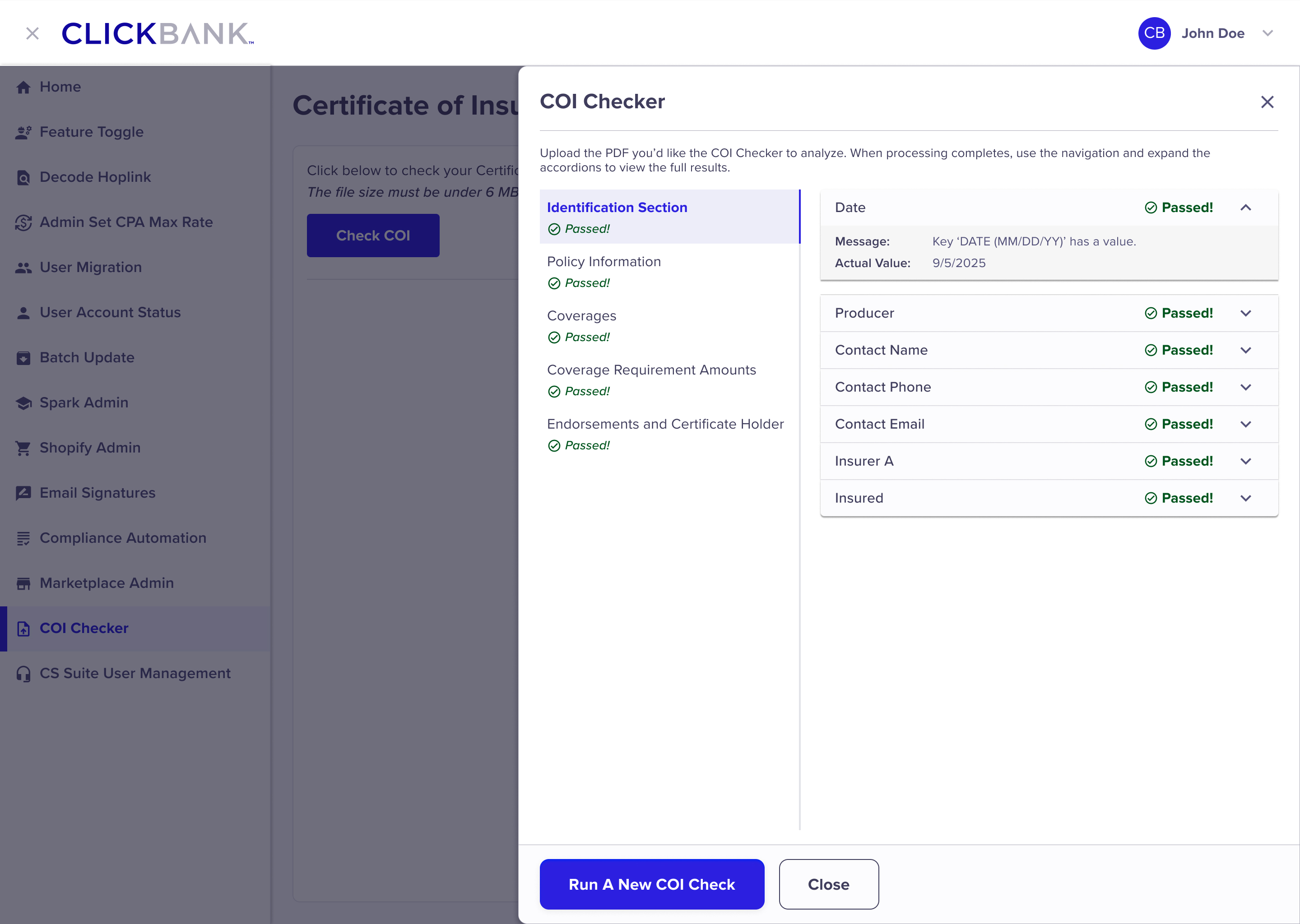The height and width of the screenshot is (924, 1300).
Task: Expand the Producer accordion row
Action: pos(1245,314)
